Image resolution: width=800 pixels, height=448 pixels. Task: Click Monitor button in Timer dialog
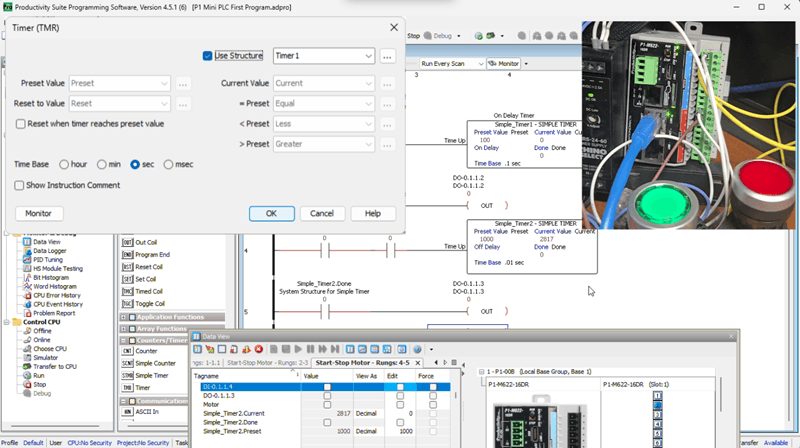tap(38, 213)
